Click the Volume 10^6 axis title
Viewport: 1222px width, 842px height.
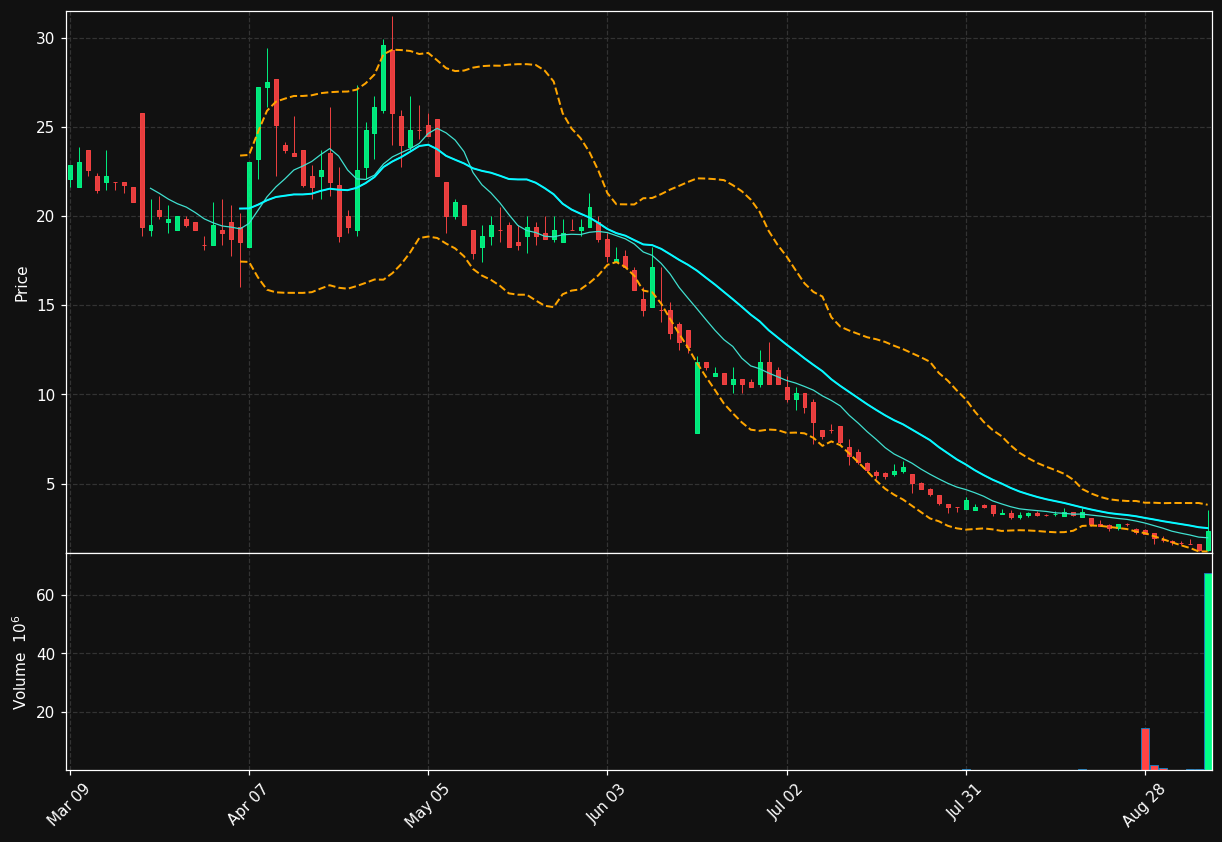coord(20,662)
